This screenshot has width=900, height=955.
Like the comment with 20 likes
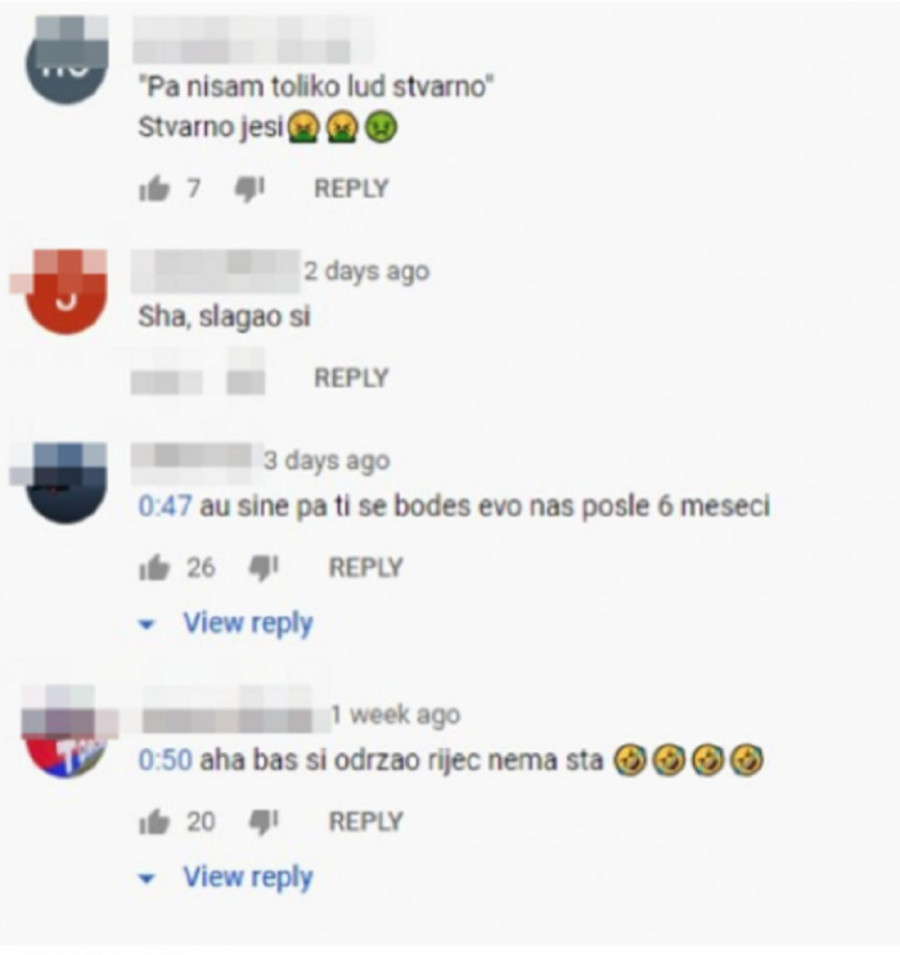click(x=154, y=822)
